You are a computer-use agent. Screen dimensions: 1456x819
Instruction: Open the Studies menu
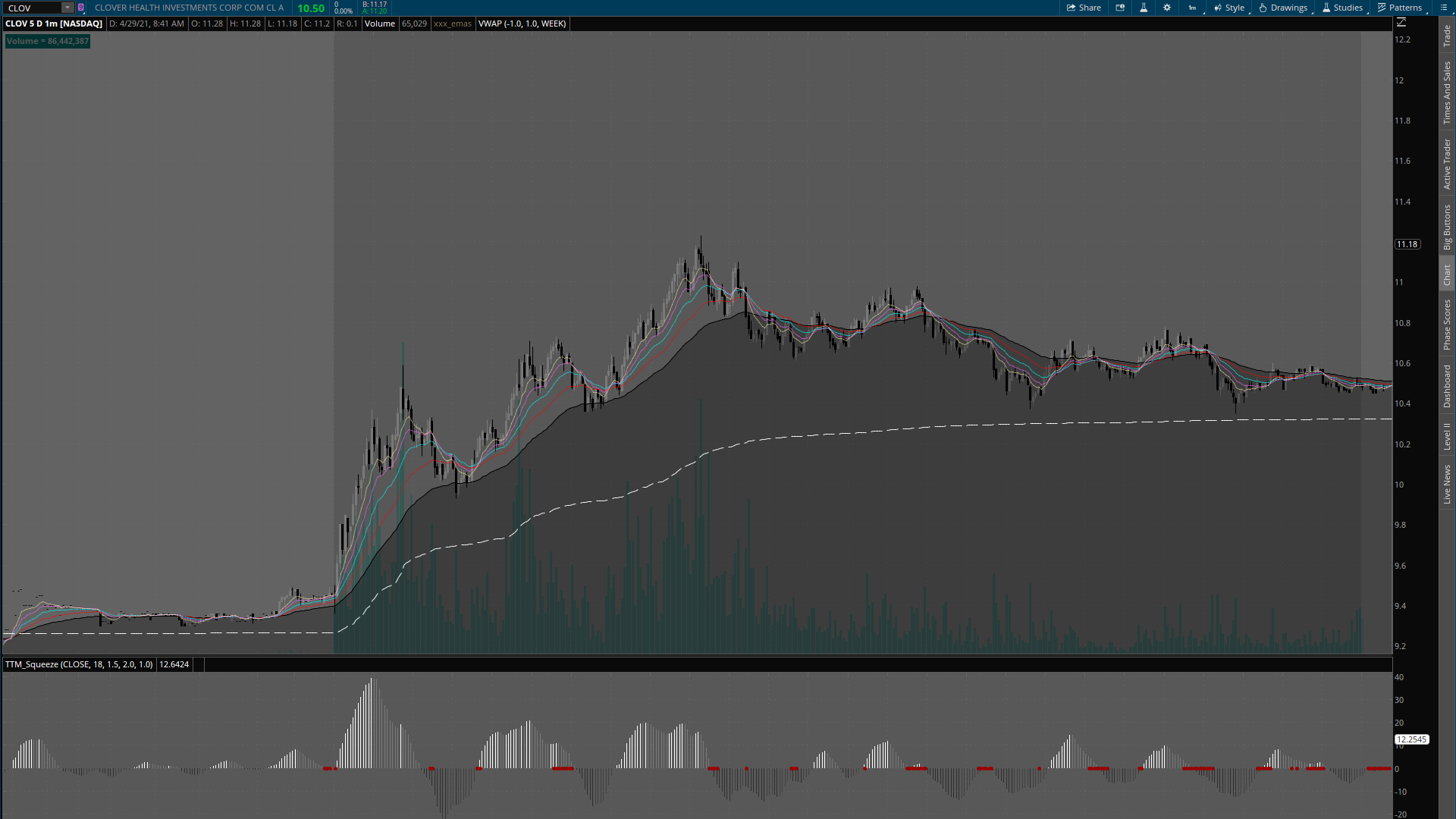(1342, 8)
